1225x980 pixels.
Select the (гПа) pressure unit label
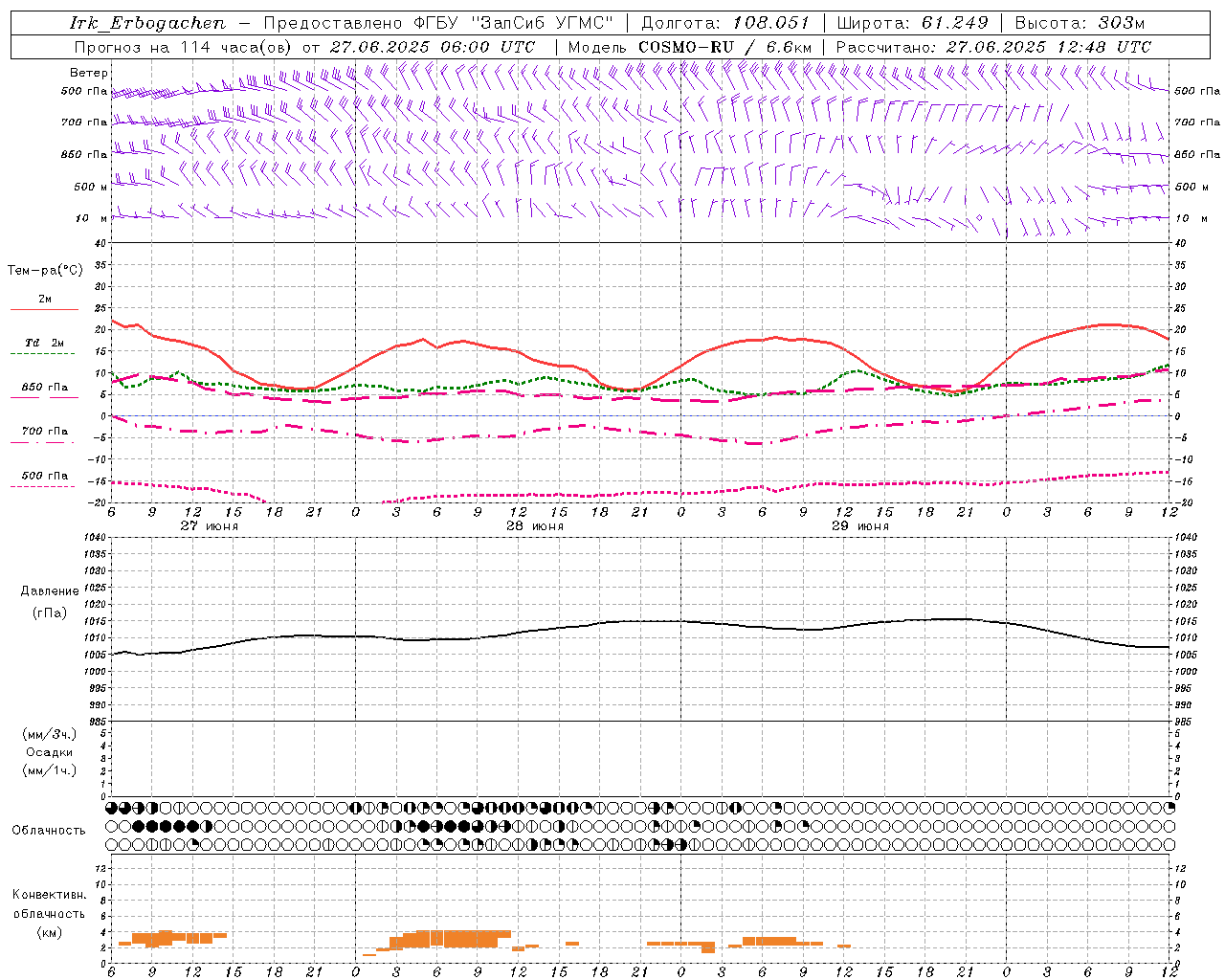49,612
